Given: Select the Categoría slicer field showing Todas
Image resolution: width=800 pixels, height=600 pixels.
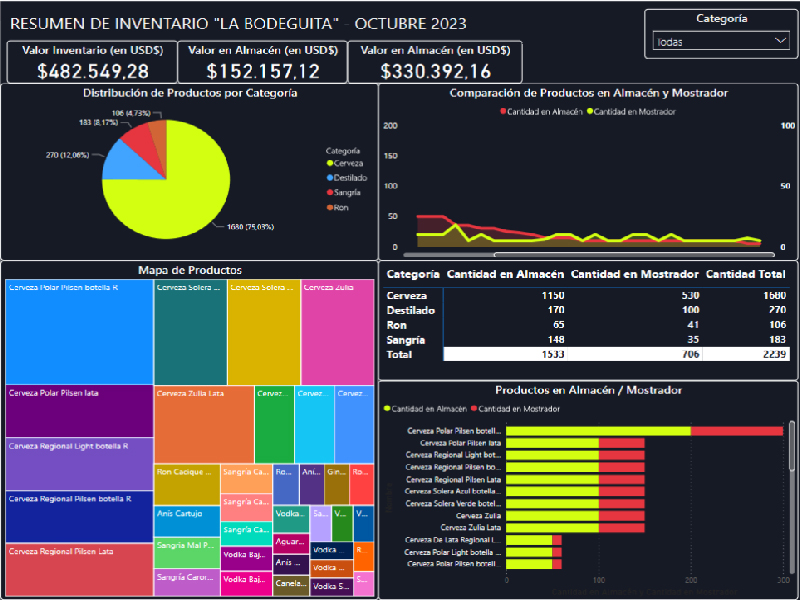Looking at the screenshot, I should (x=721, y=41).
